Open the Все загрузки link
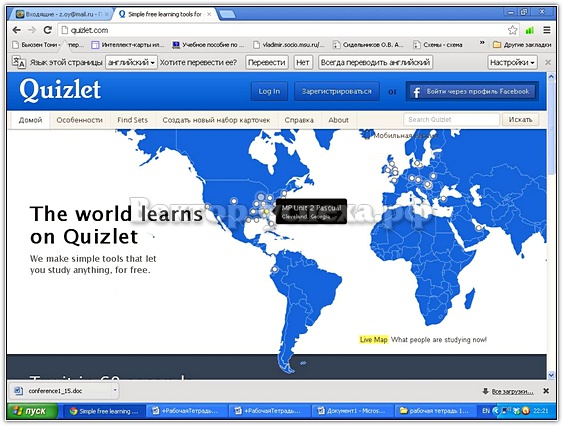563x426 pixels. pos(512,391)
